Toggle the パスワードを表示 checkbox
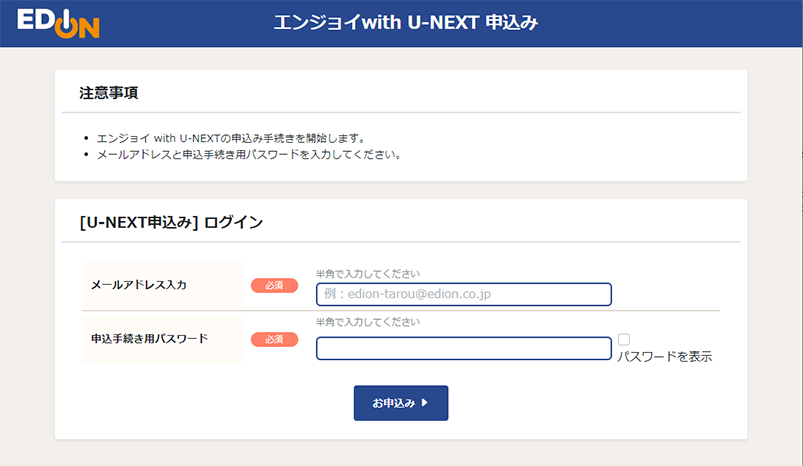This screenshot has width=803, height=466. click(623, 340)
